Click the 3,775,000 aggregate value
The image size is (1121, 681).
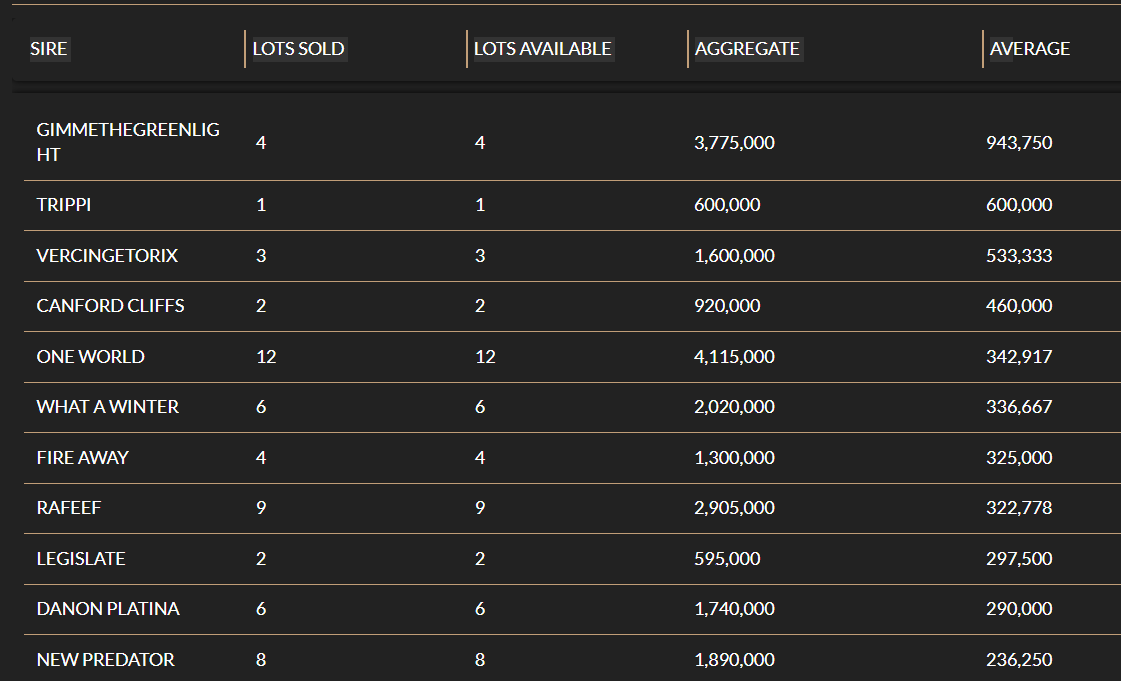pos(734,143)
